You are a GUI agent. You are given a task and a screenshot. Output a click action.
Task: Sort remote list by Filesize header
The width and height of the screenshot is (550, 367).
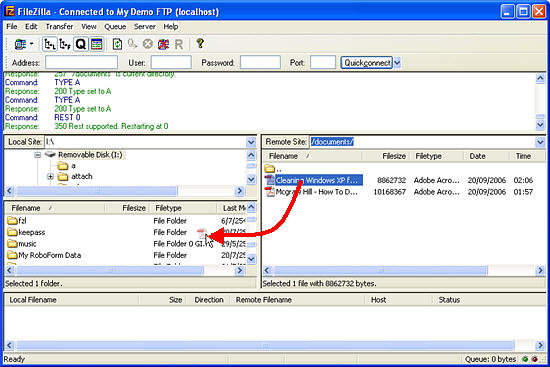pos(386,156)
